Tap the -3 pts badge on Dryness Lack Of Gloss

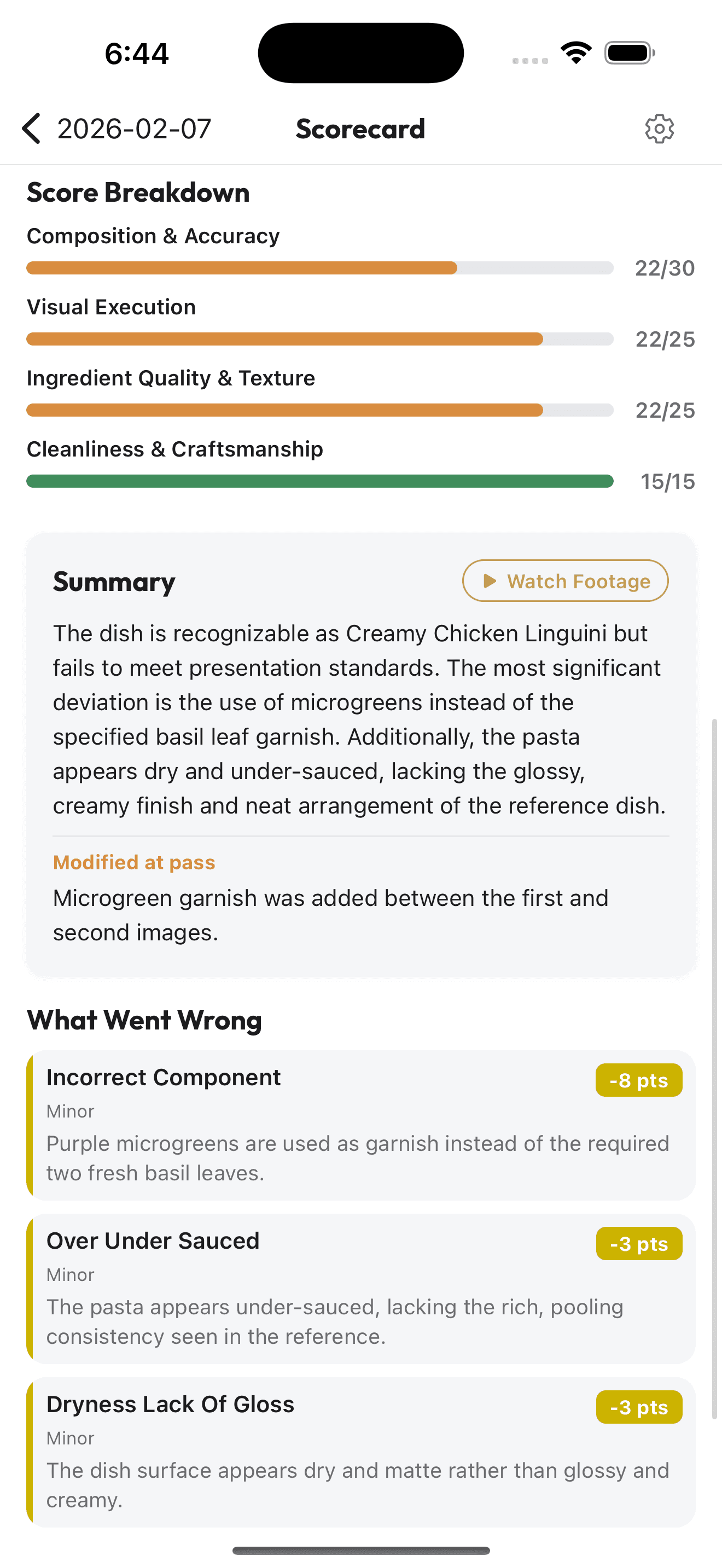638,1407
